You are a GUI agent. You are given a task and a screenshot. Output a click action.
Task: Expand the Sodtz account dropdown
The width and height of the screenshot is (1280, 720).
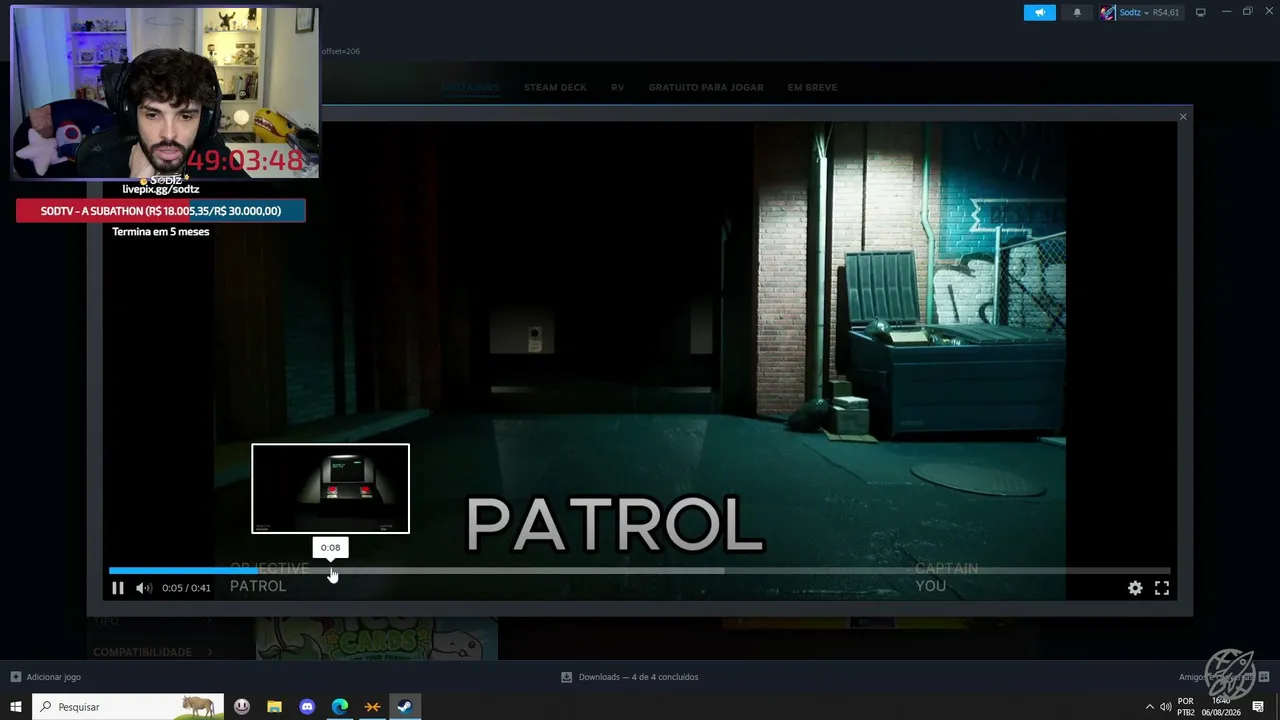point(1146,13)
